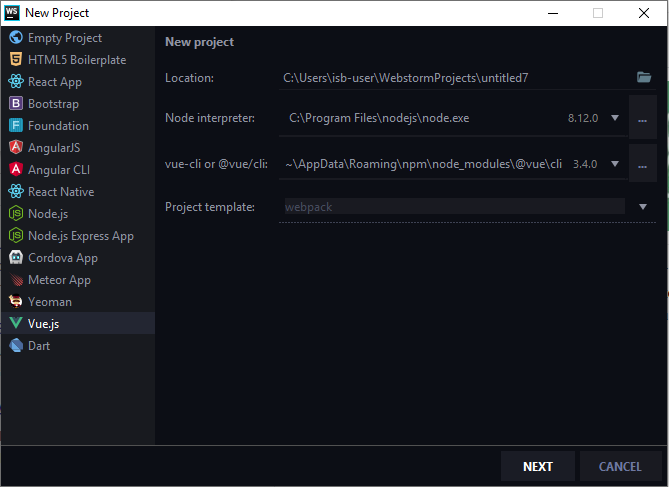669x487 pixels.
Task: Click the CANCEL button
Action: [620, 466]
